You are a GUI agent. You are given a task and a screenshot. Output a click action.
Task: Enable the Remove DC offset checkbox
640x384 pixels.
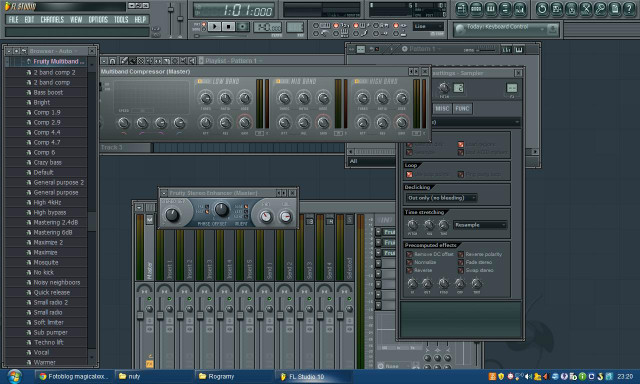409,254
